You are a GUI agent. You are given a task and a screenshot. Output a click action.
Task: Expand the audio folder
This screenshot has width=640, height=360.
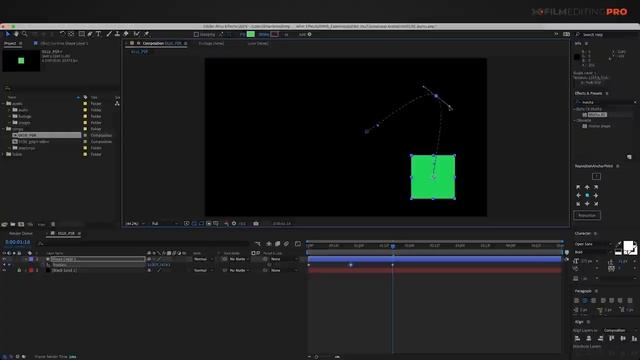click(10, 110)
